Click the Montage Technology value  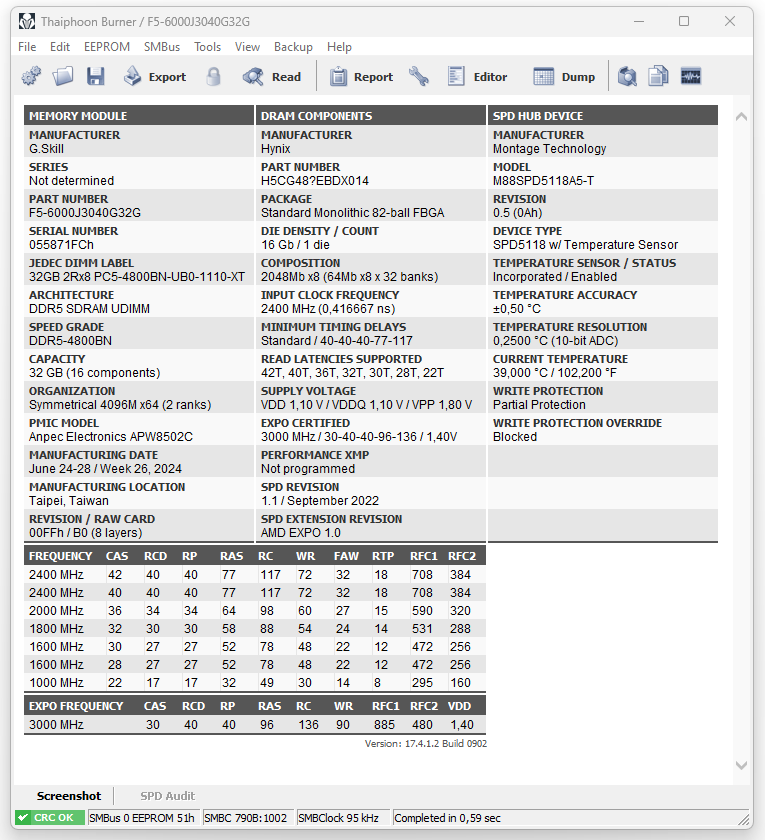coord(549,148)
